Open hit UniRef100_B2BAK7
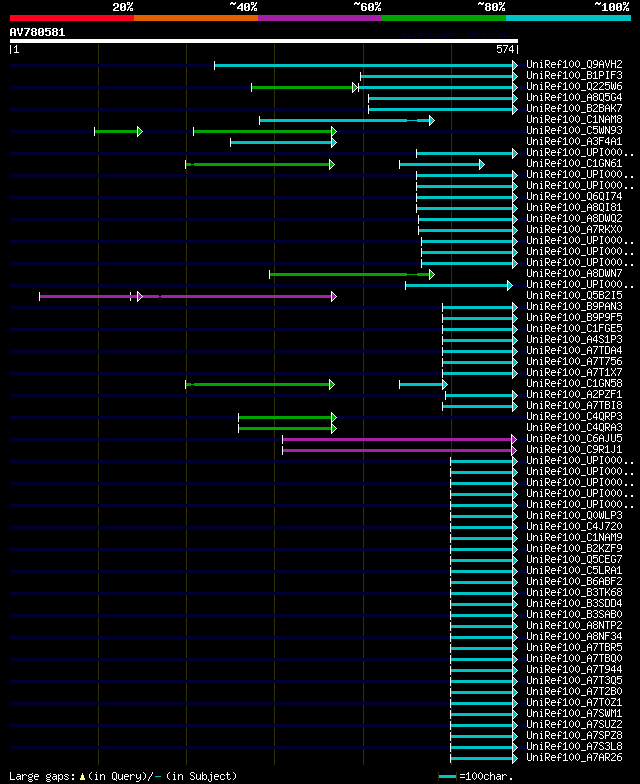Screen dimensions: 640x784 coord(574,108)
